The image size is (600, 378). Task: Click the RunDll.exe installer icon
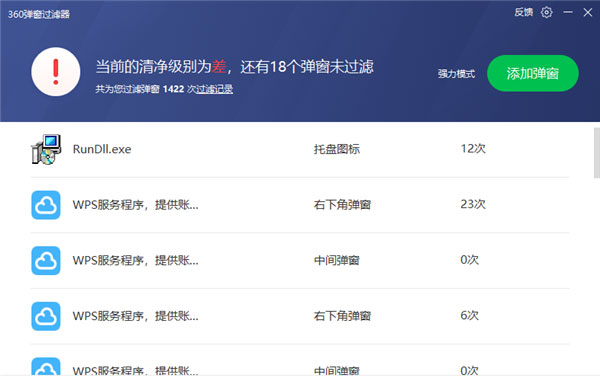tap(46, 149)
